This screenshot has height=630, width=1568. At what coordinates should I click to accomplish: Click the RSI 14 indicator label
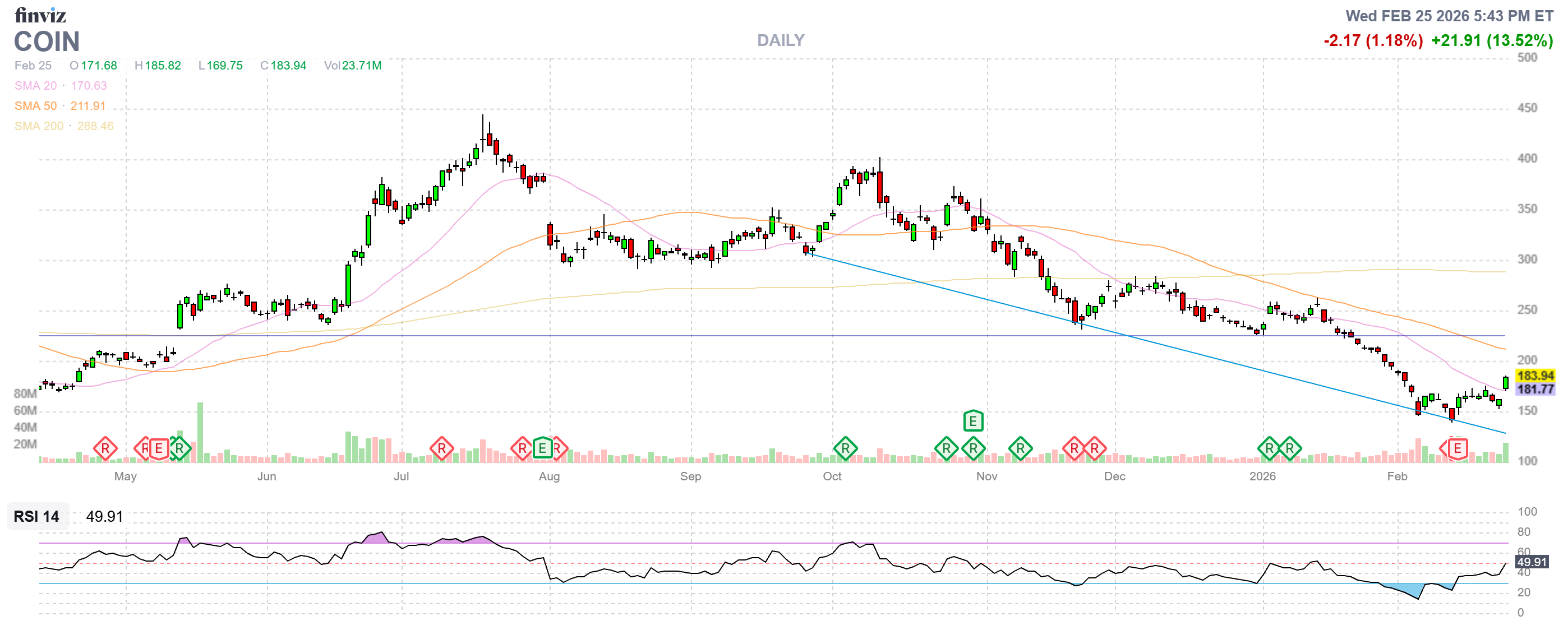click(x=36, y=517)
